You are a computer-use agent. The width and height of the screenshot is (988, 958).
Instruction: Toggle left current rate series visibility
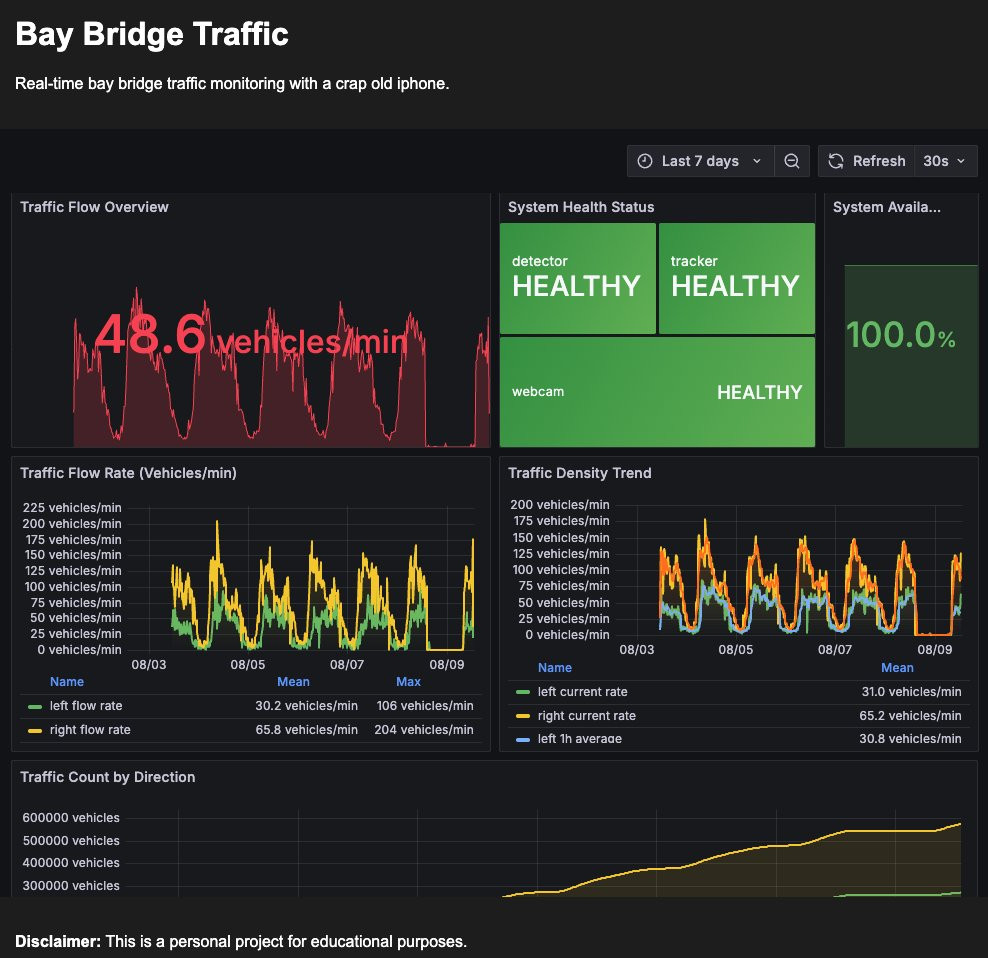[x=582, y=692]
